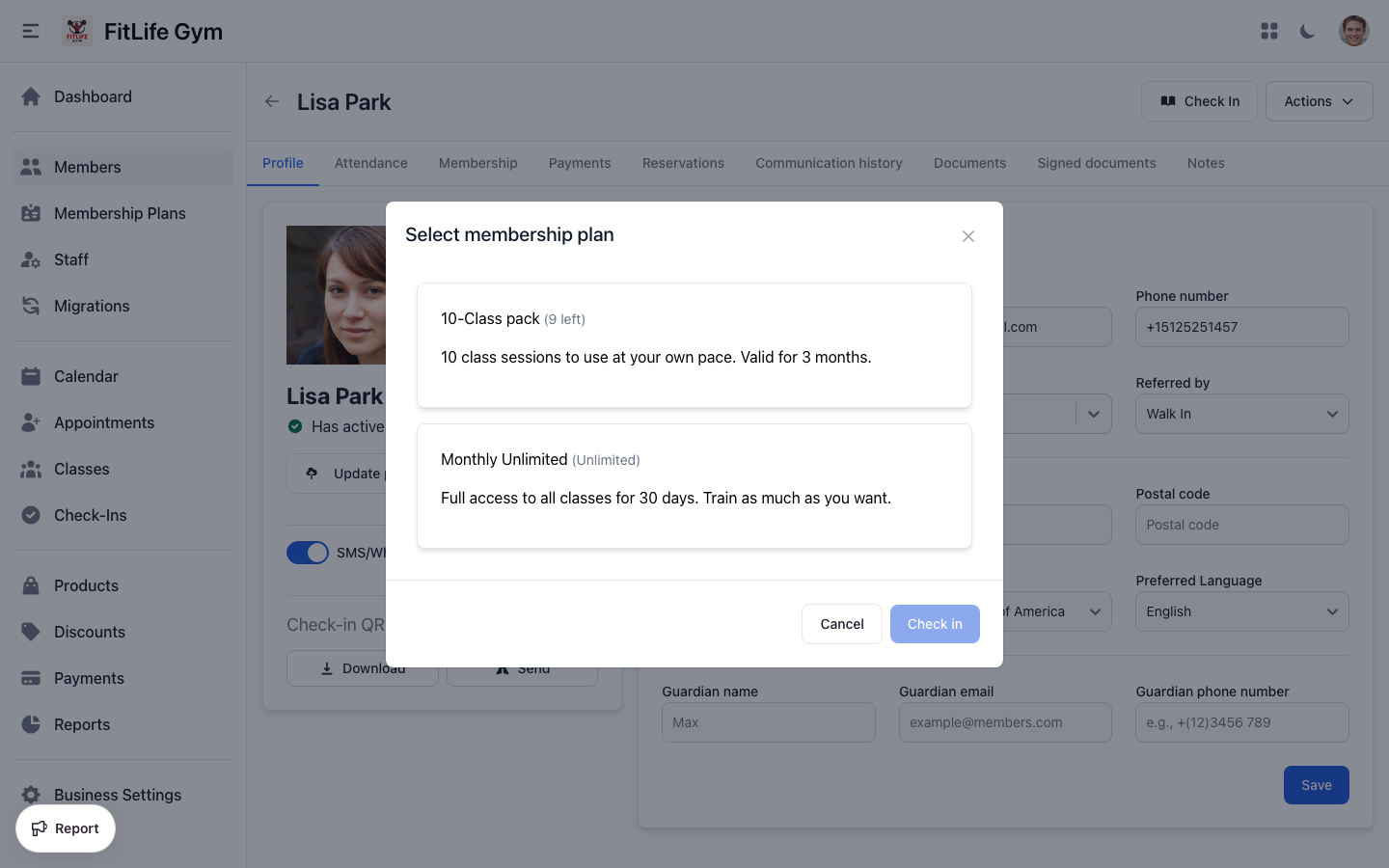The width and height of the screenshot is (1389, 868).
Task: Toggle the SMS notifications switch
Action: (308, 553)
